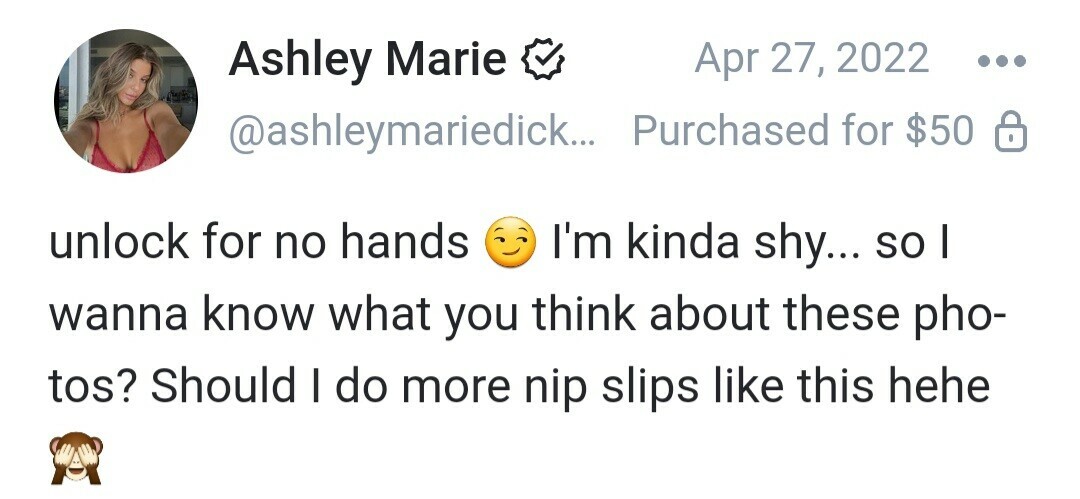Open the three-dot more options menu
The image size is (1080, 499).
pyautogui.click(x=1000, y=60)
